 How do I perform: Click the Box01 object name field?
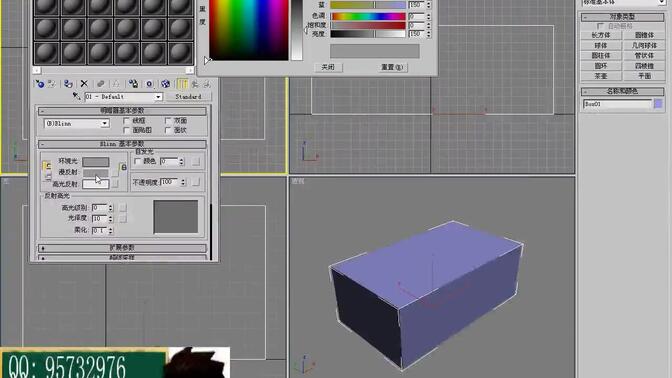(617, 104)
